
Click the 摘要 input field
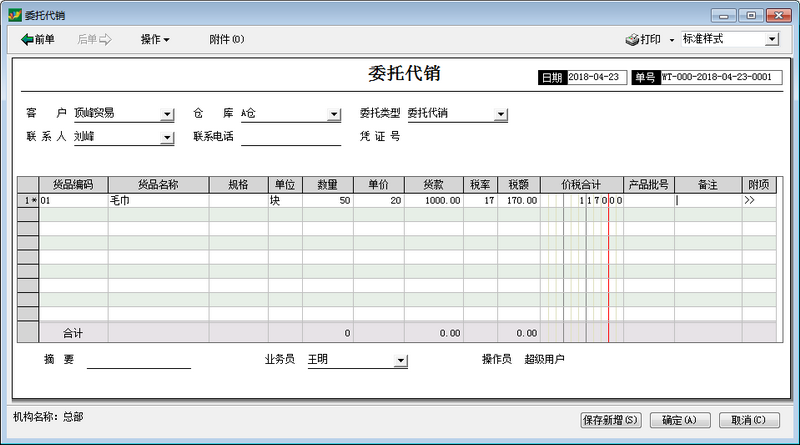[139, 360]
